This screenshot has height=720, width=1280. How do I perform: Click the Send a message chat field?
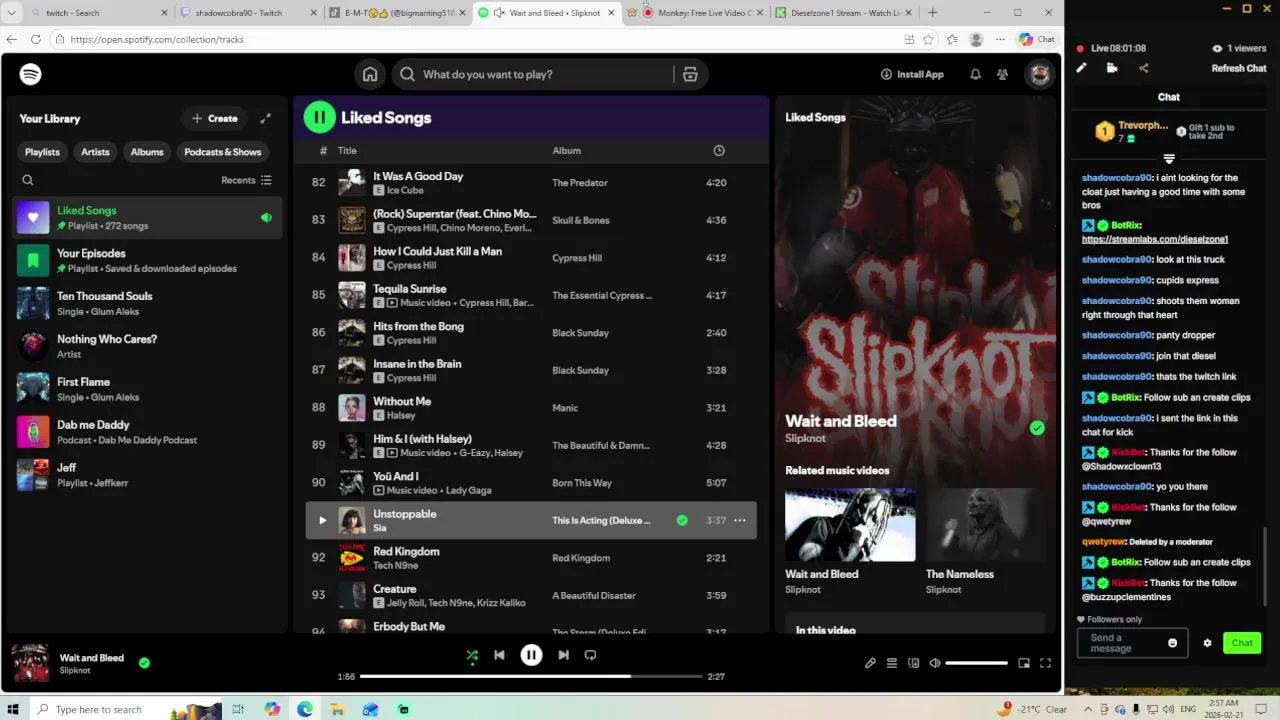click(1132, 643)
